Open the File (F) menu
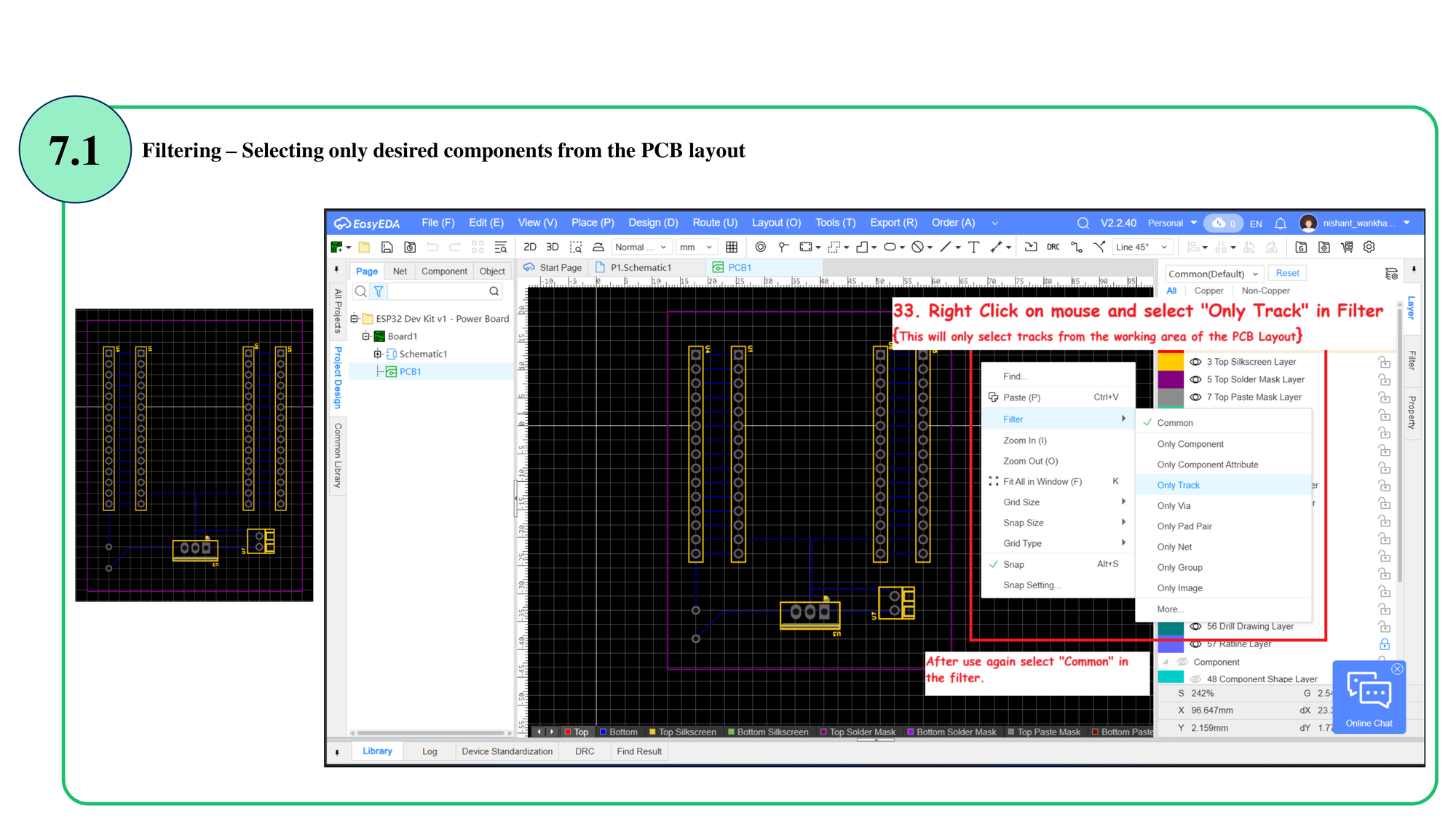The height and width of the screenshot is (819, 1456). click(x=438, y=223)
